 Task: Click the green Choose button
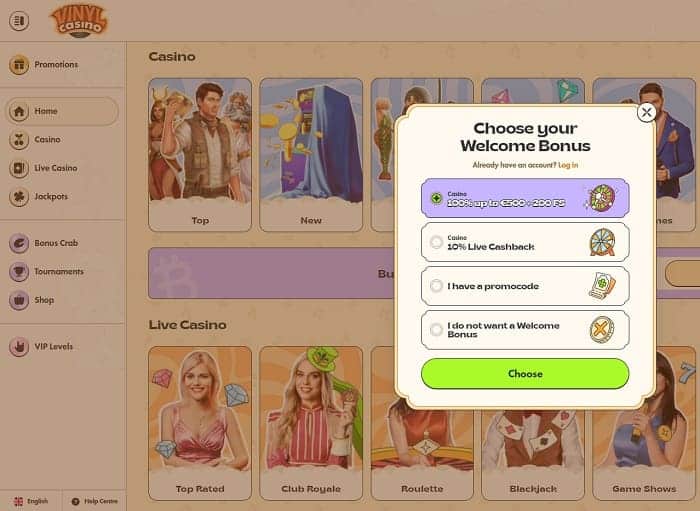coord(525,374)
